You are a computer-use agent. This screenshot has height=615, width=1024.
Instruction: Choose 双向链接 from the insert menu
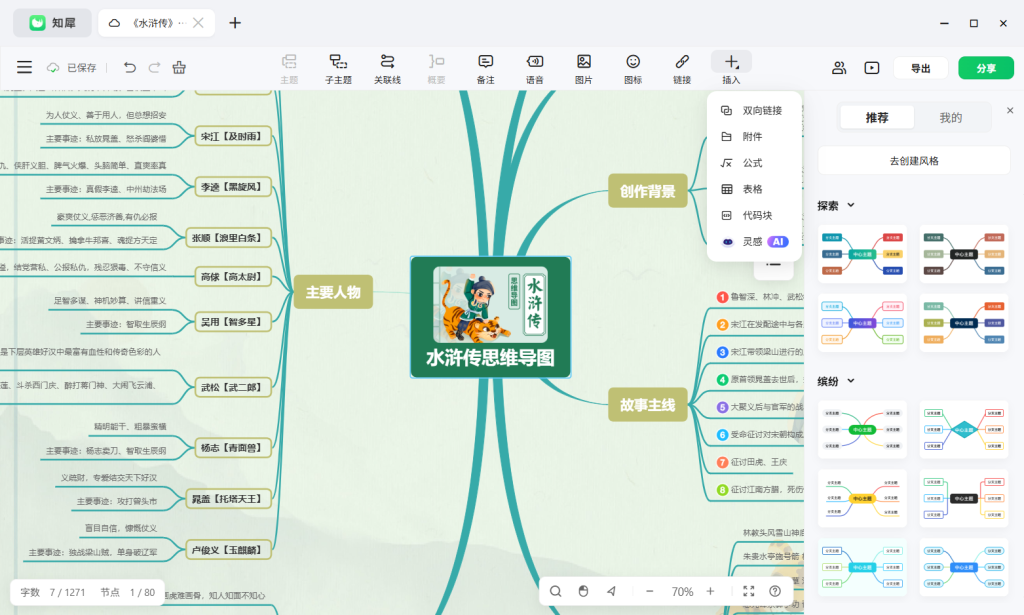[752, 110]
